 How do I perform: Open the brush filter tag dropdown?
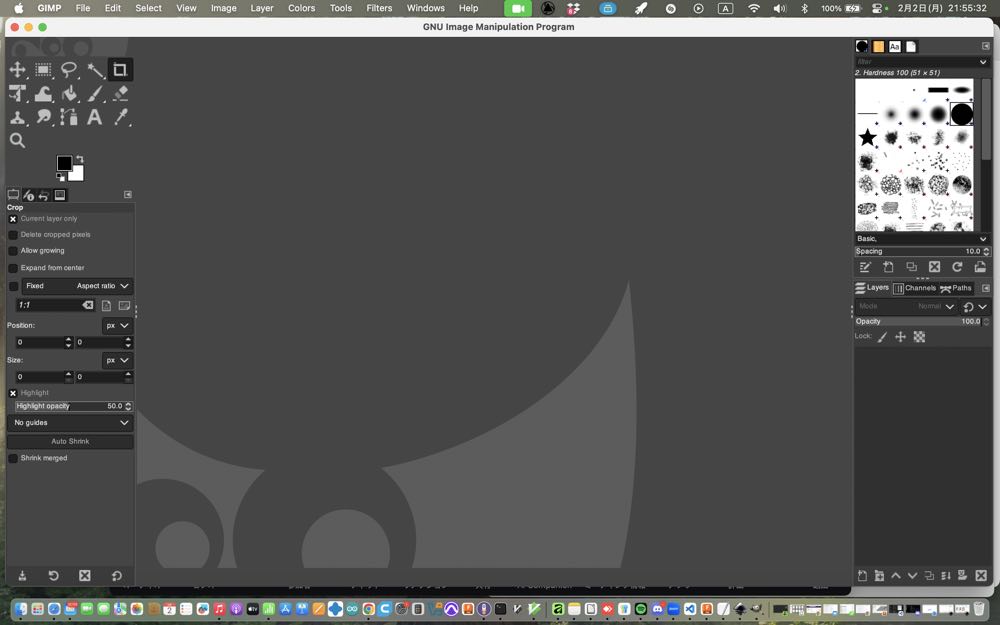(983, 62)
